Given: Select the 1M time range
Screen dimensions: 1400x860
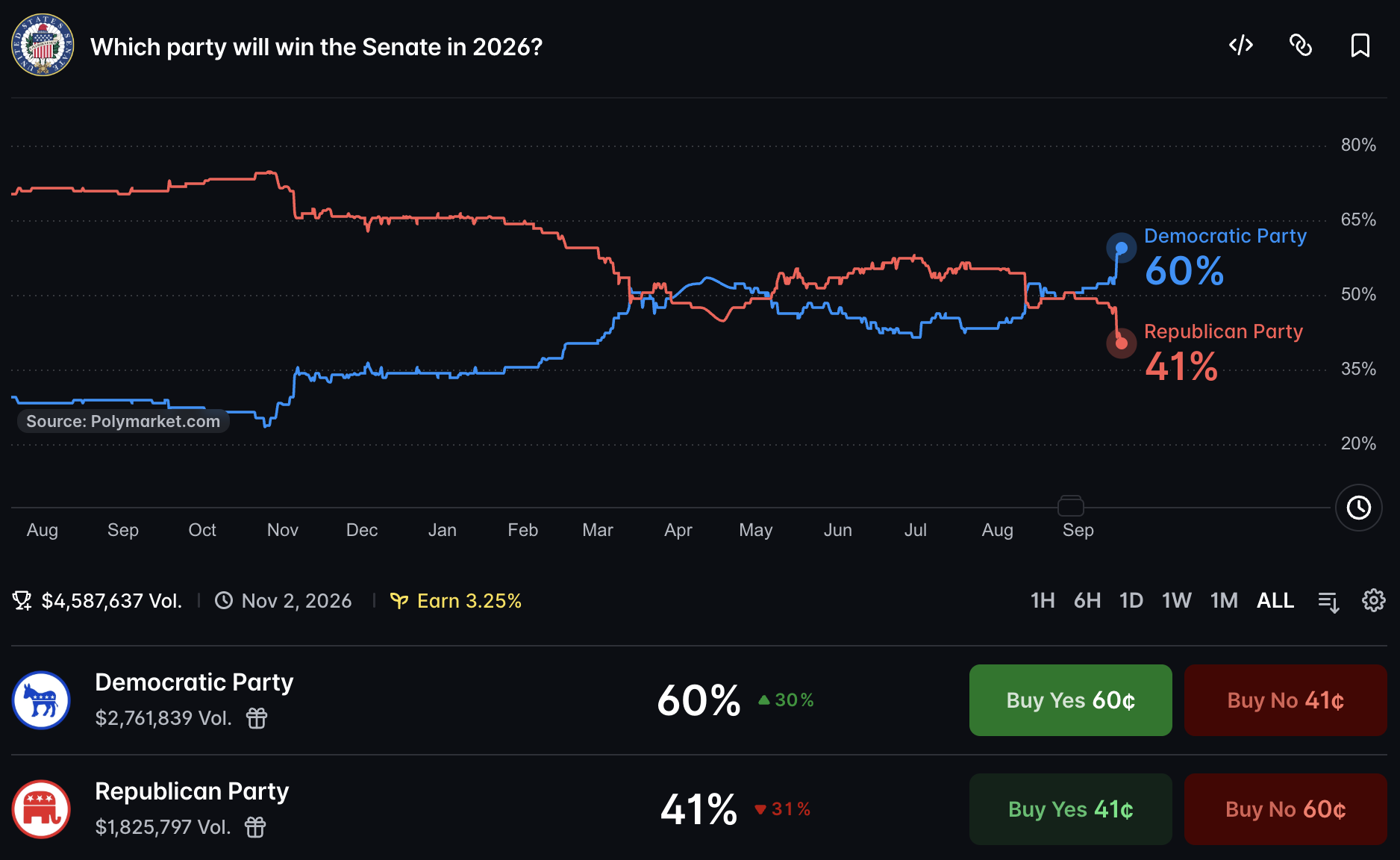Looking at the screenshot, I should [x=1224, y=600].
